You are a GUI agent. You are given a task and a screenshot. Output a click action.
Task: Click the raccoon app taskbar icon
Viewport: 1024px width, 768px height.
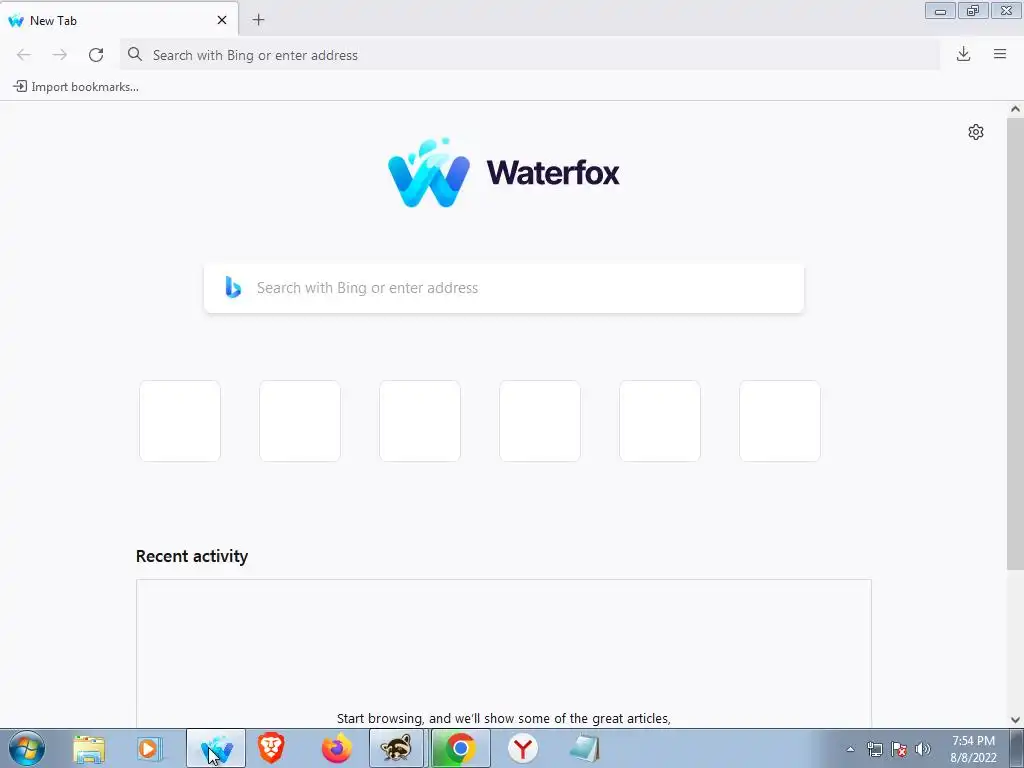[x=397, y=748]
